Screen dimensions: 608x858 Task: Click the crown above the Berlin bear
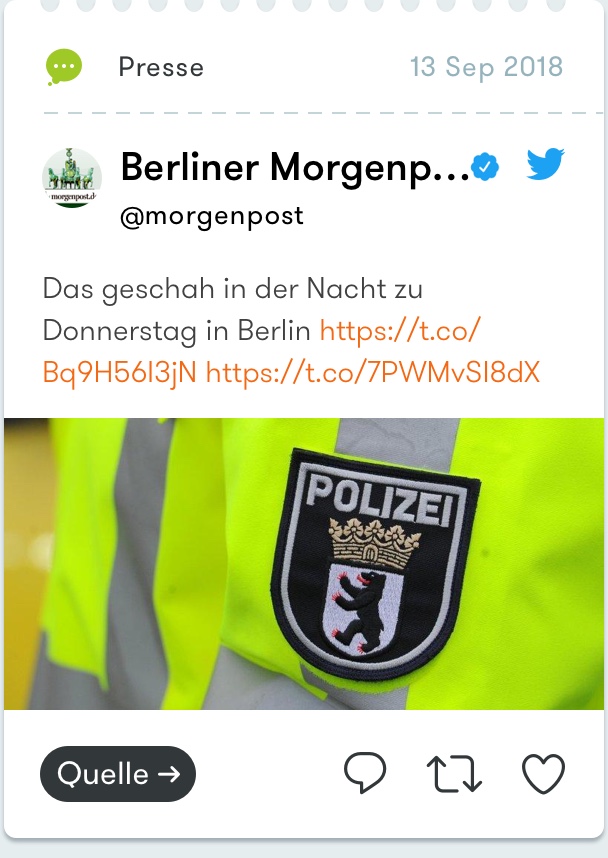point(374,543)
